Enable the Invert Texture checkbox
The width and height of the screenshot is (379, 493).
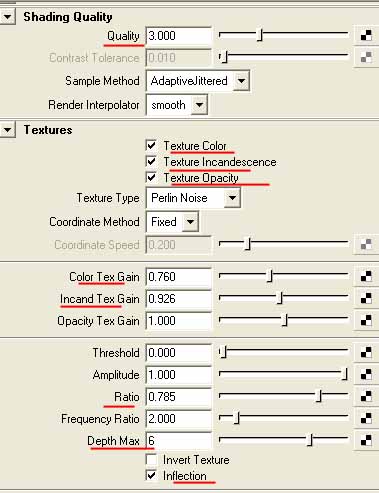pyautogui.click(x=151, y=460)
